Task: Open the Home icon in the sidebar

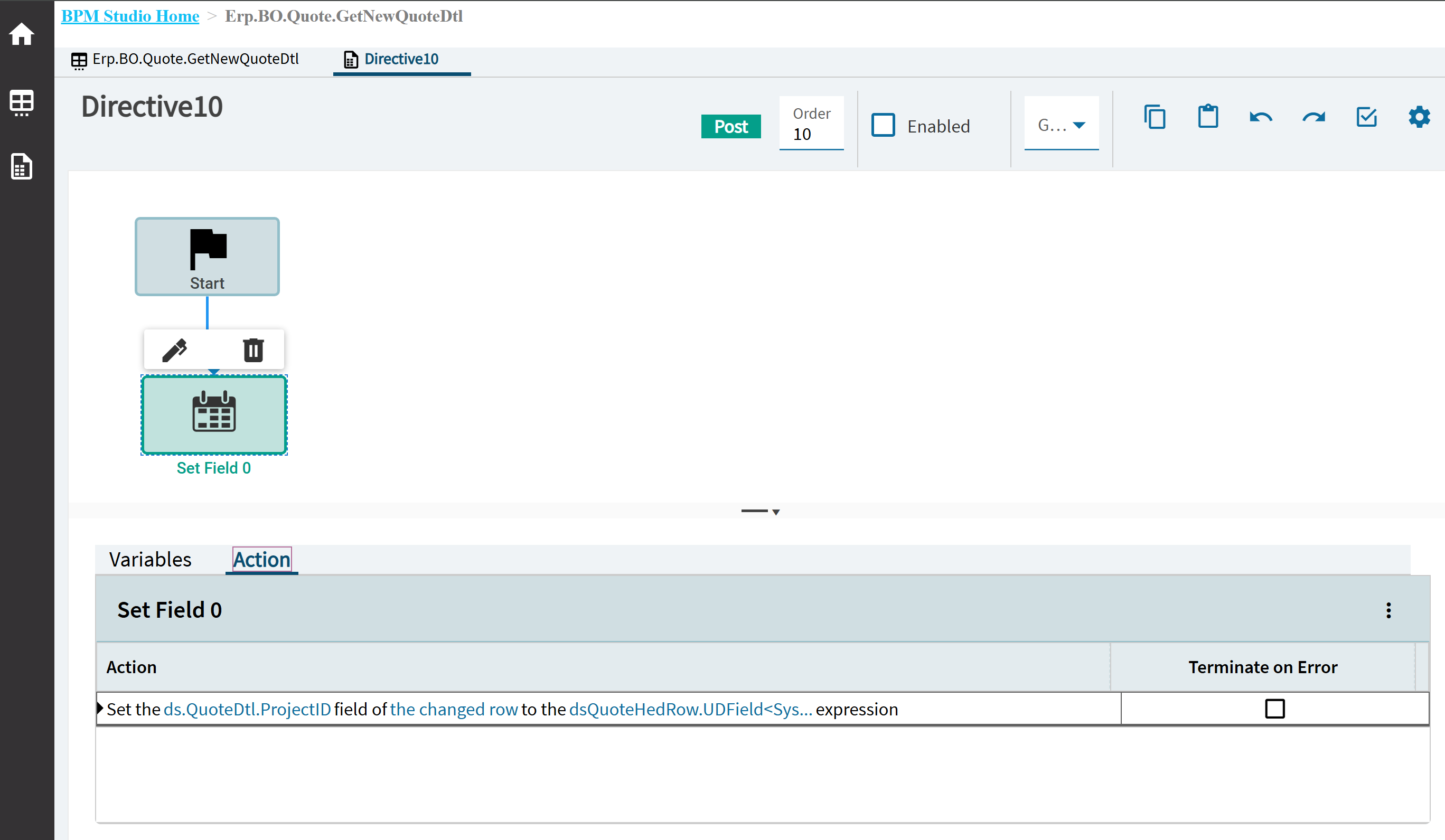Action: [22, 34]
